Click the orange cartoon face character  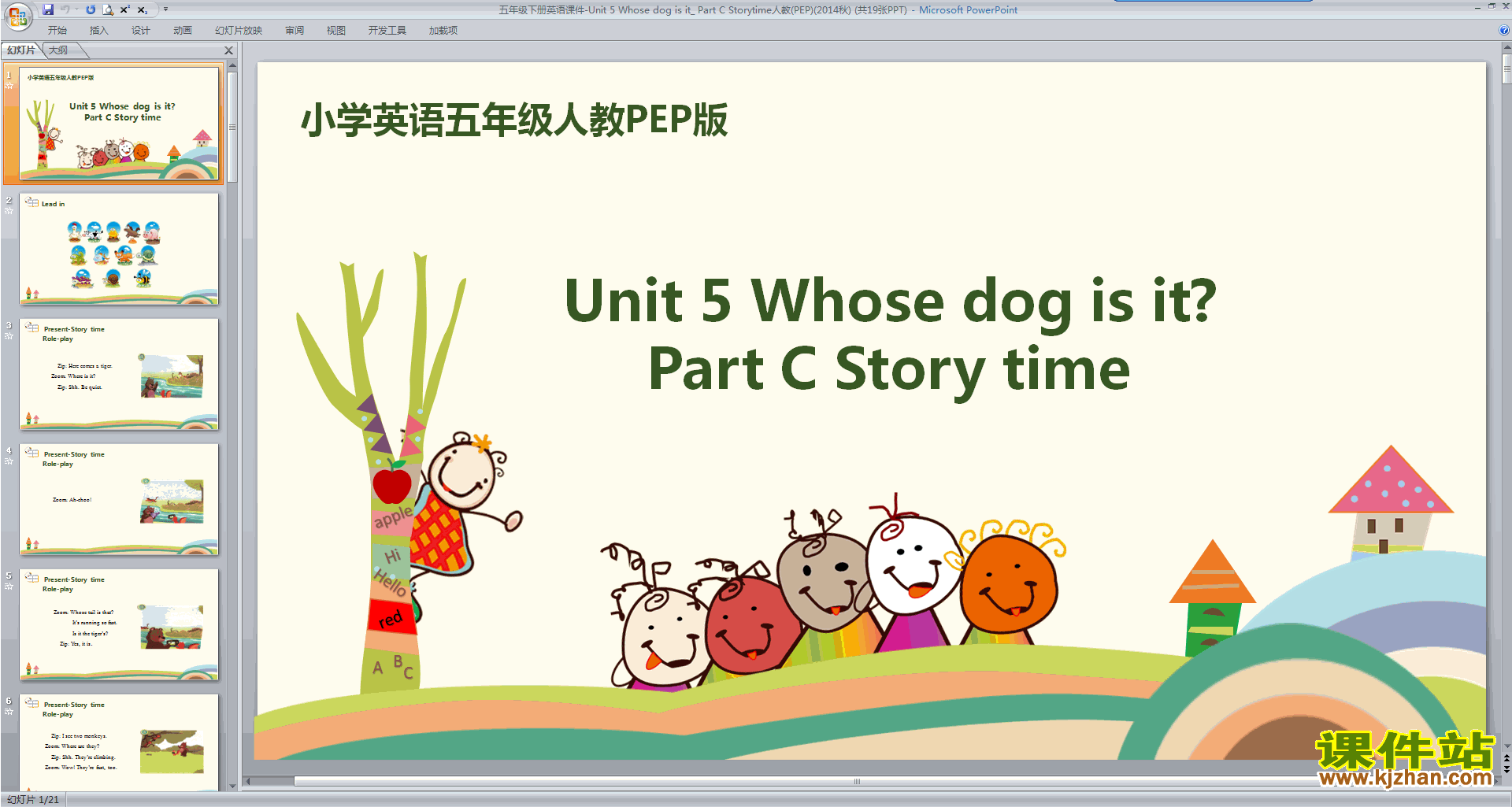tap(1009, 583)
